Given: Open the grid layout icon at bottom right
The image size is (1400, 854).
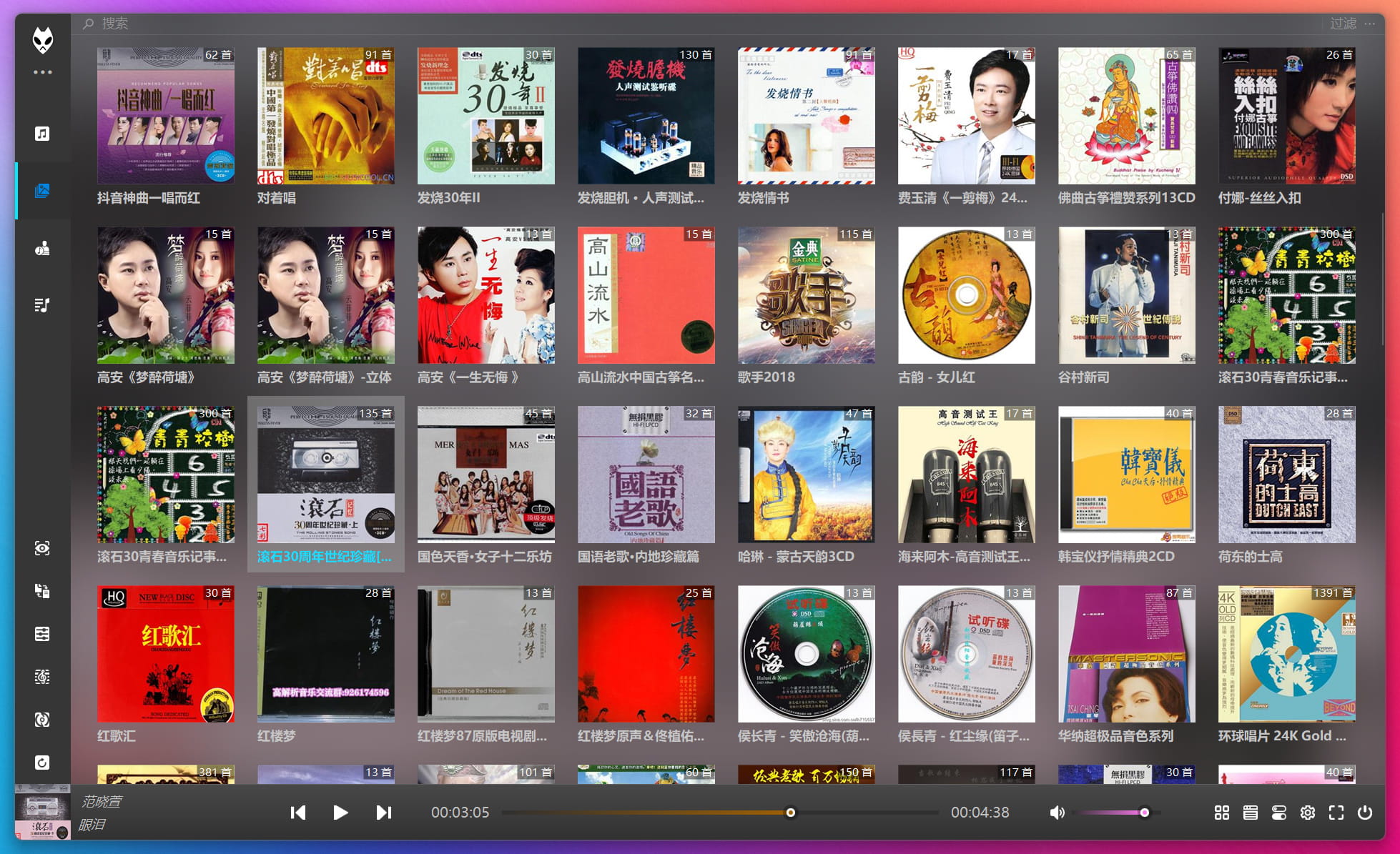Looking at the screenshot, I should pos(1222,813).
